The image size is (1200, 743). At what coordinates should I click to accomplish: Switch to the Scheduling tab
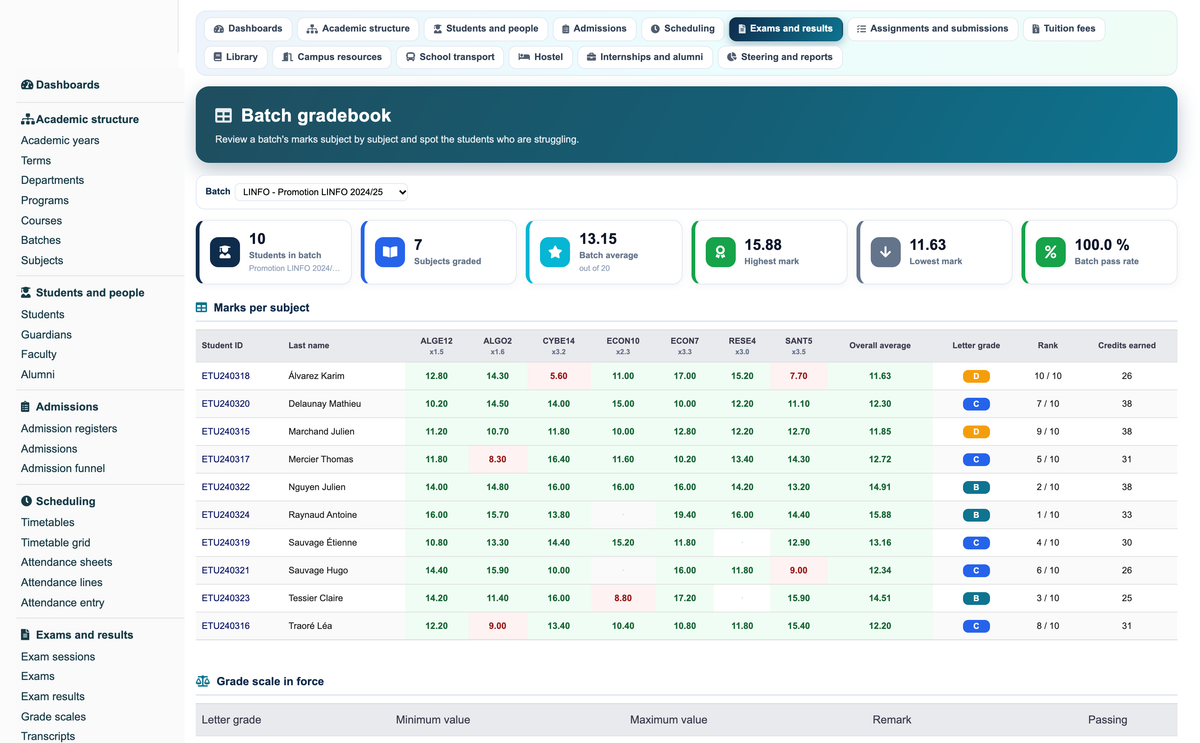tap(683, 29)
